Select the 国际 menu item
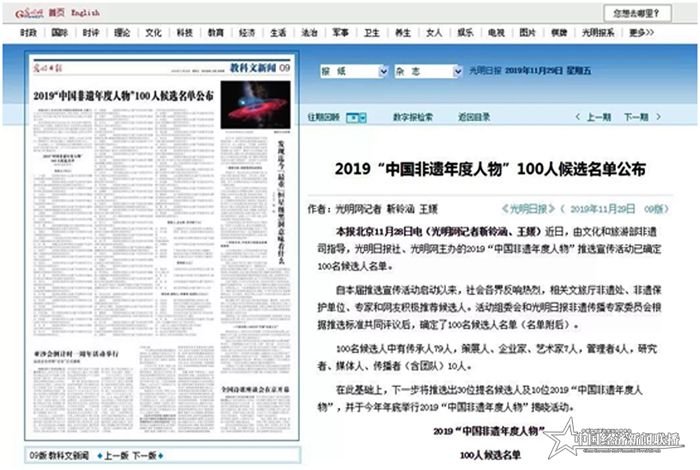The width and height of the screenshot is (700, 470). [60, 33]
